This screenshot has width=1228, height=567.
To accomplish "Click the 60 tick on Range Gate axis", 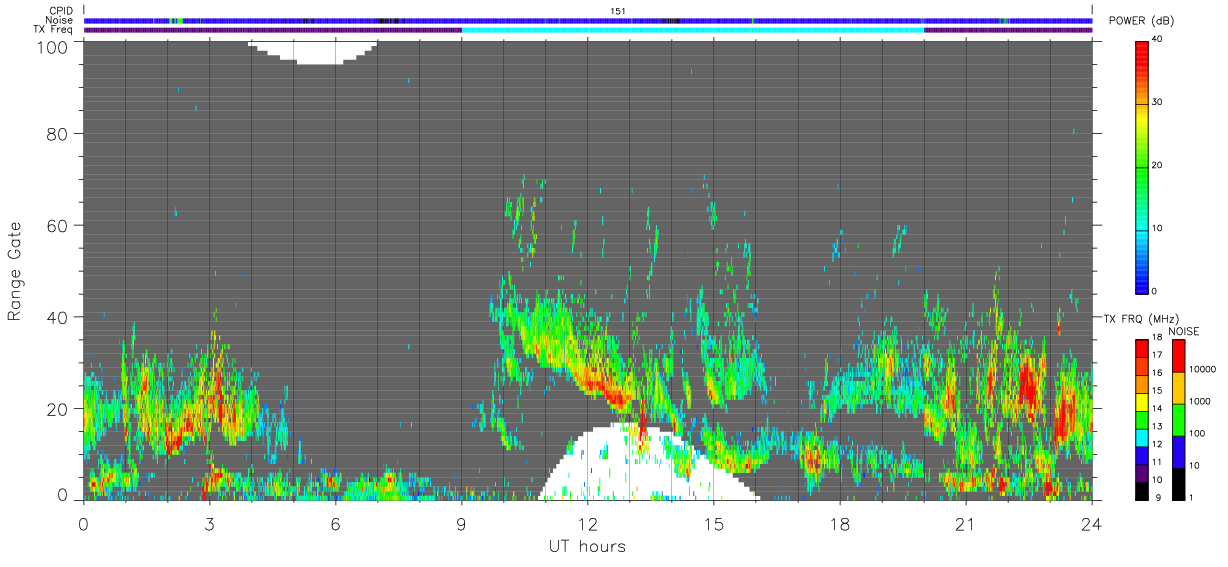I will 57,225.
